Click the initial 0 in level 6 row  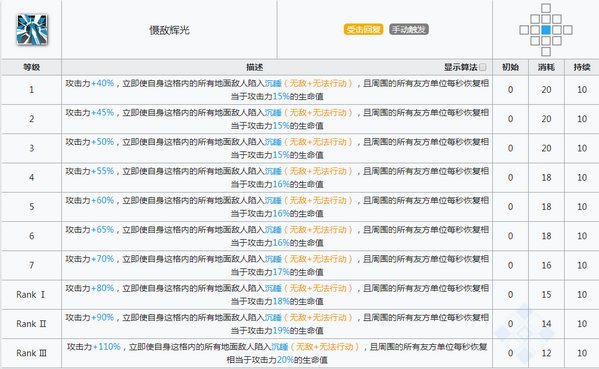click(510, 236)
